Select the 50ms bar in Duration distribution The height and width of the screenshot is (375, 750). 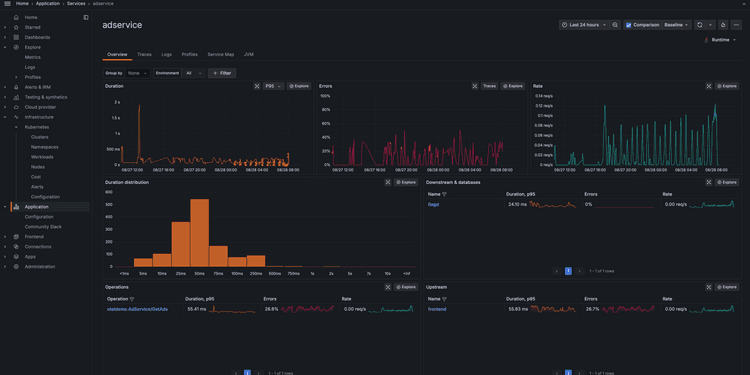pyautogui.click(x=199, y=232)
